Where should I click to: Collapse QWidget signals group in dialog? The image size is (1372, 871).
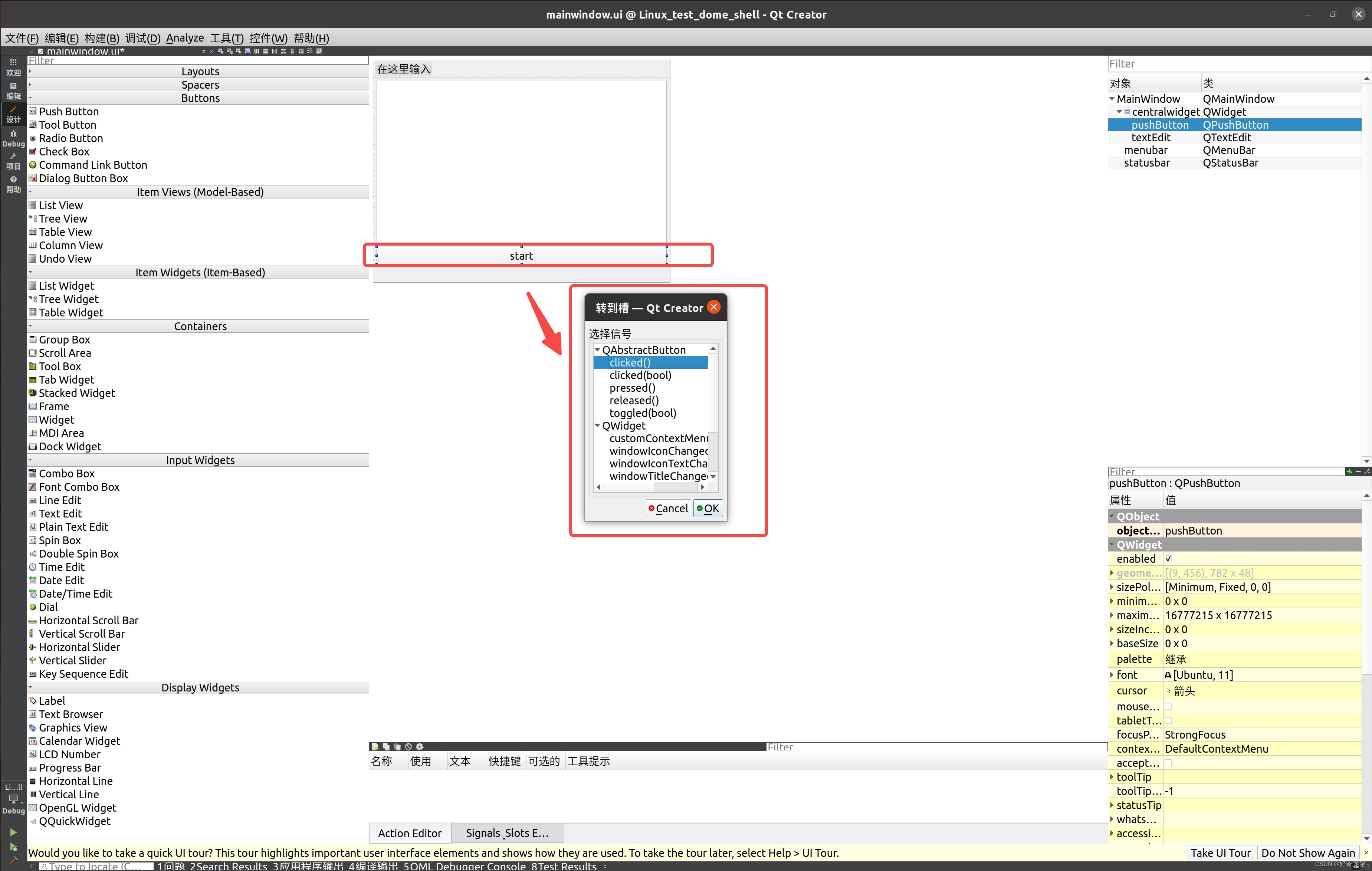point(597,425)
